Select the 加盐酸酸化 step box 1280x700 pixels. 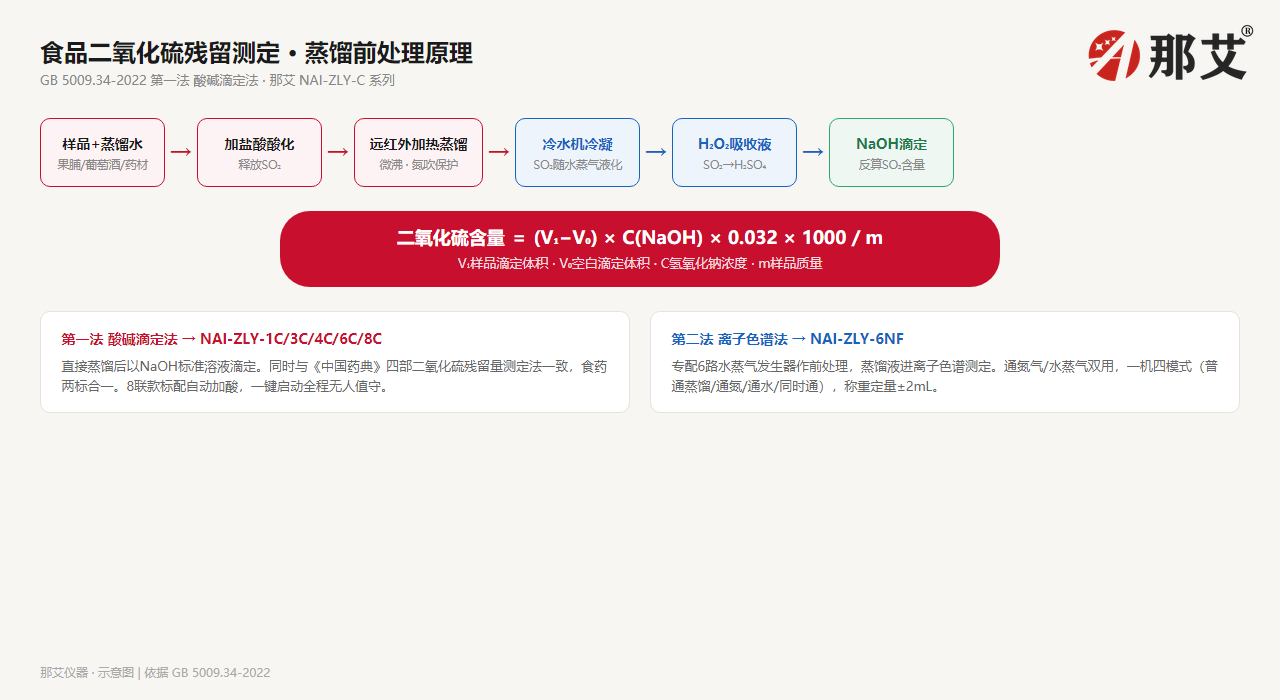[x=259, y=152]
